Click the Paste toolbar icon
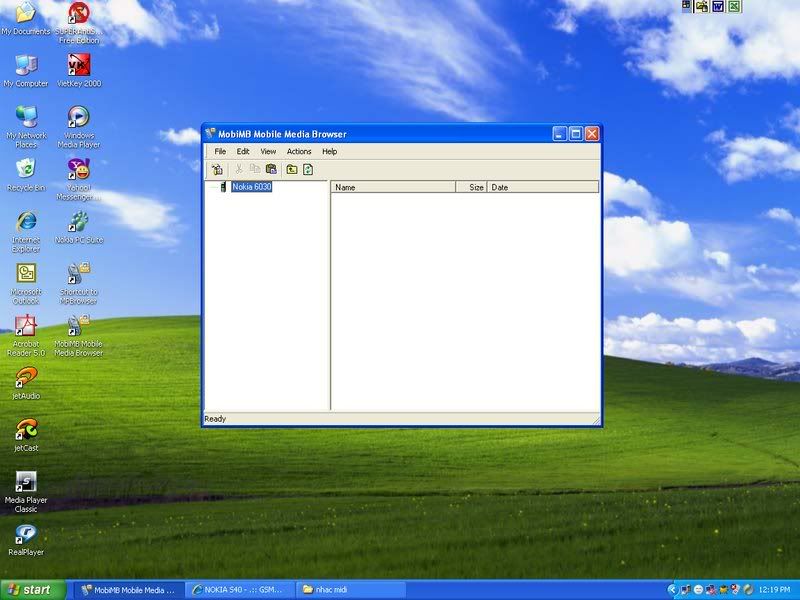Viewport: 800px width, 600px height. click(x=271, y=169)
